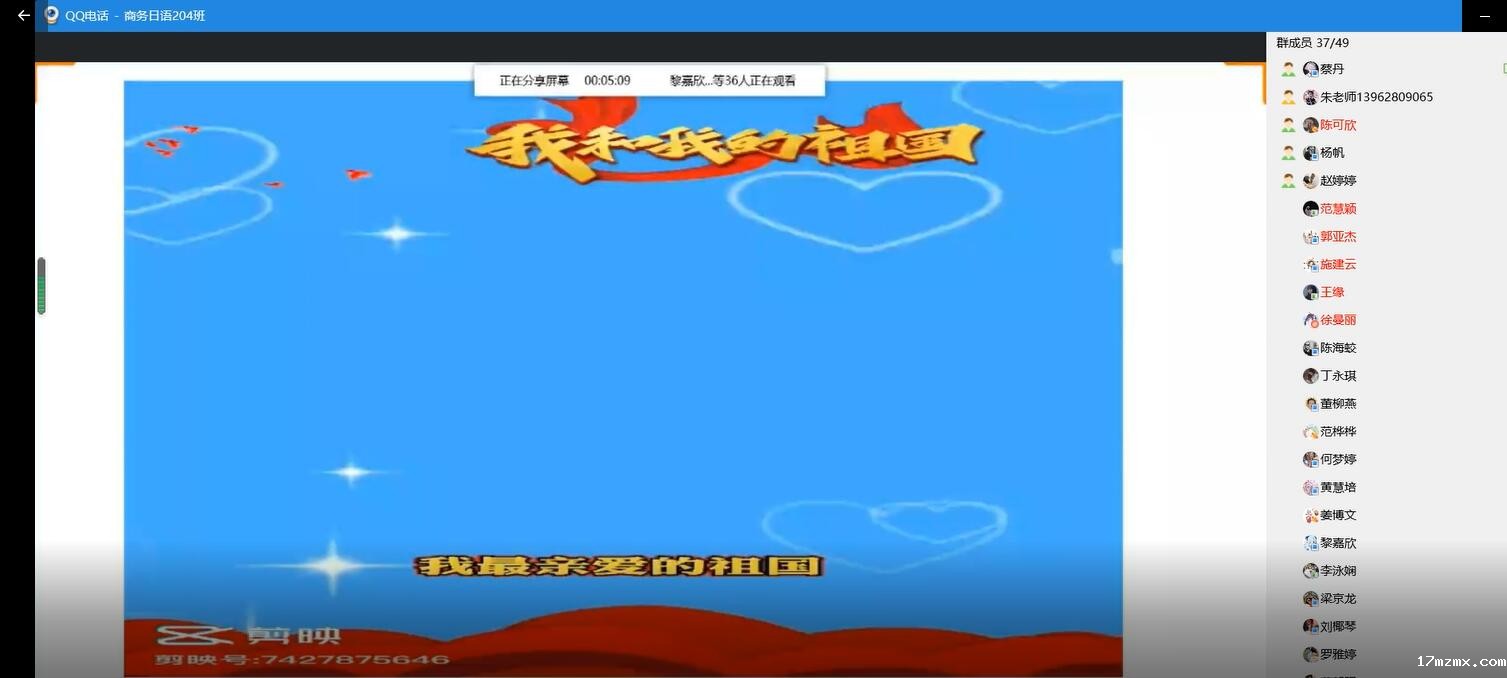Select 董柳燕's avatar
This screenshot has height=678, width=1507.
pyautogui.click(x=1310, y=404)
